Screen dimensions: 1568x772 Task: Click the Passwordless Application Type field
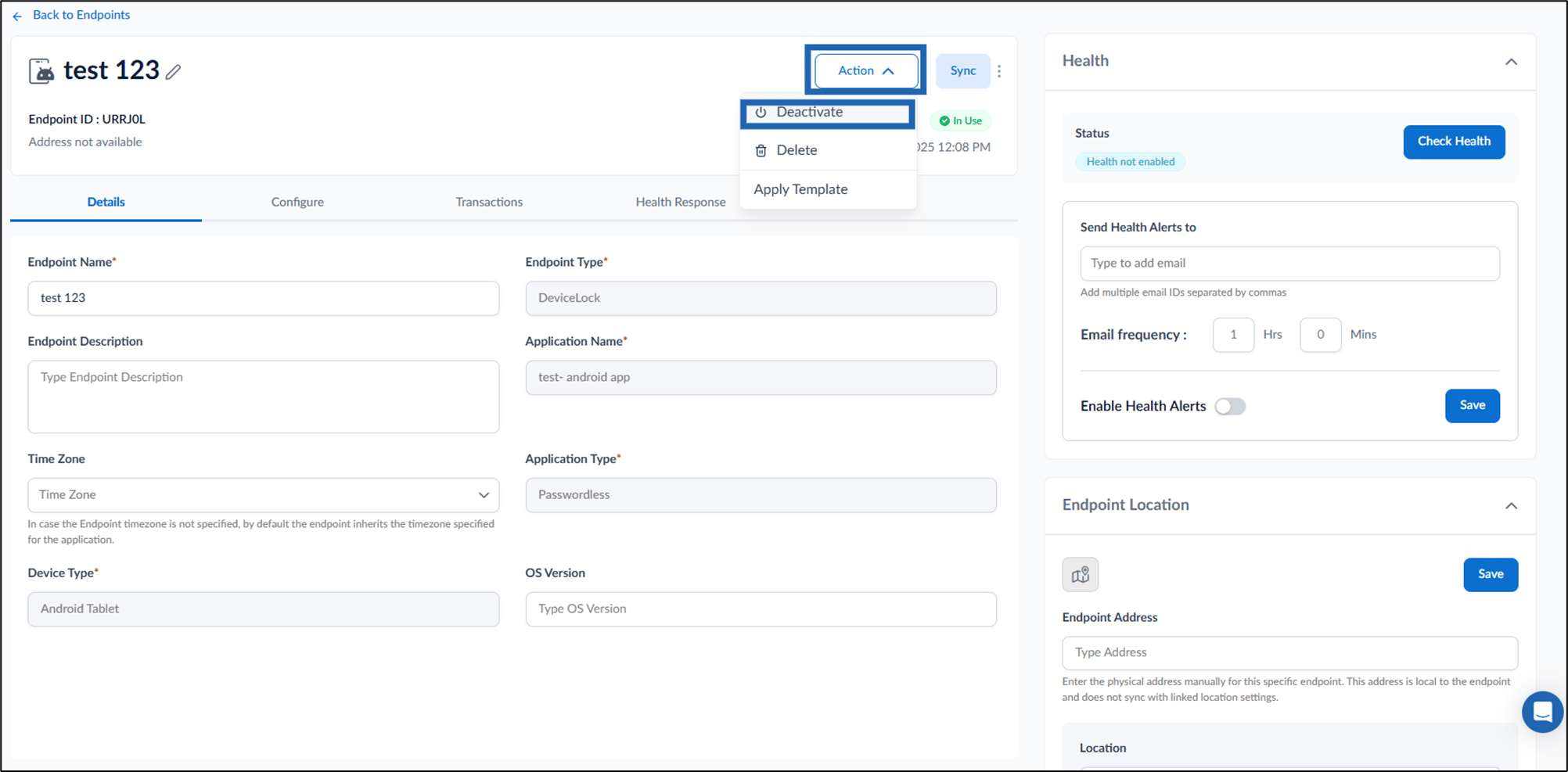tap(761, 495)
